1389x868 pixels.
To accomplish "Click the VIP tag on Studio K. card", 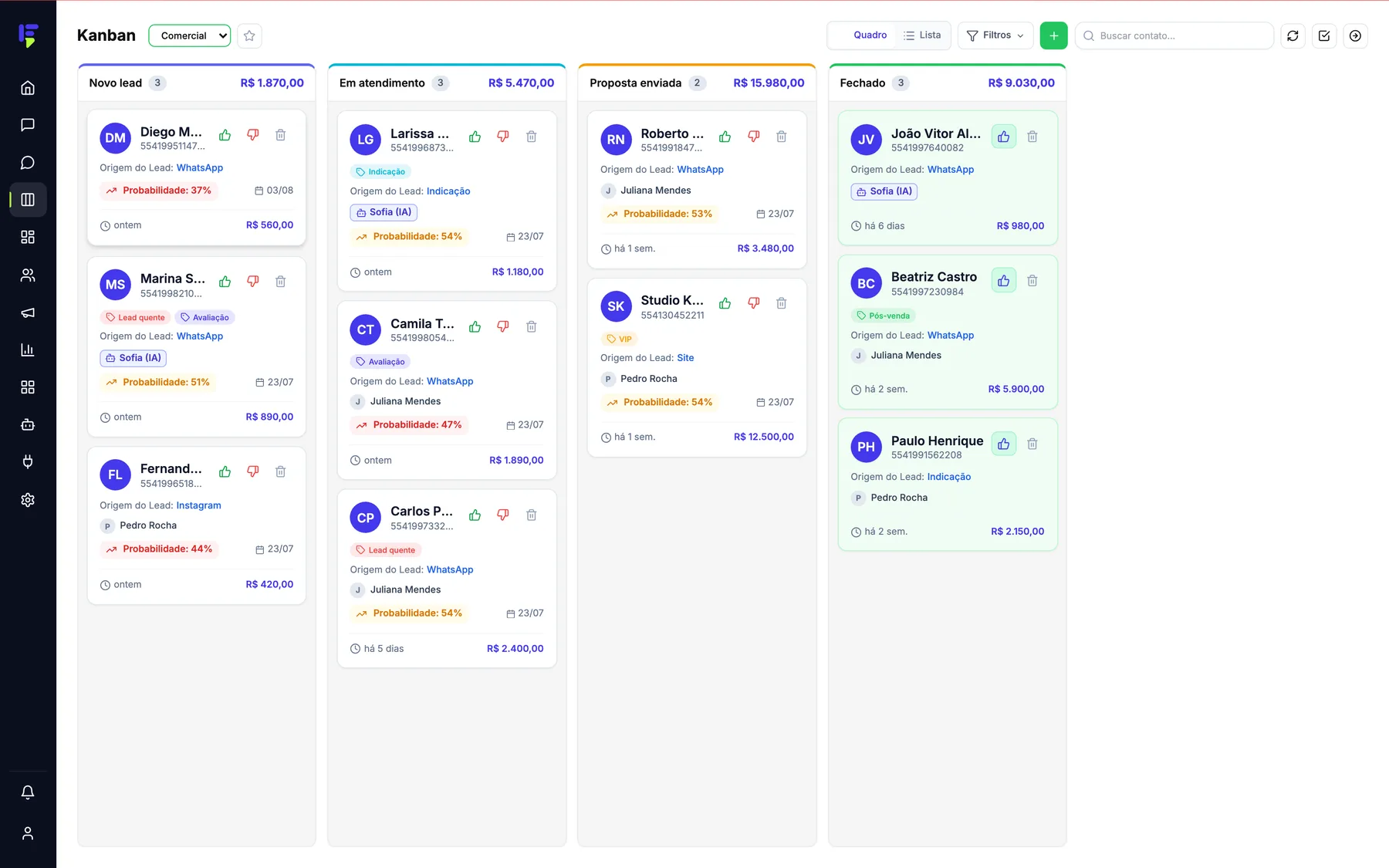I will point(619,339).
